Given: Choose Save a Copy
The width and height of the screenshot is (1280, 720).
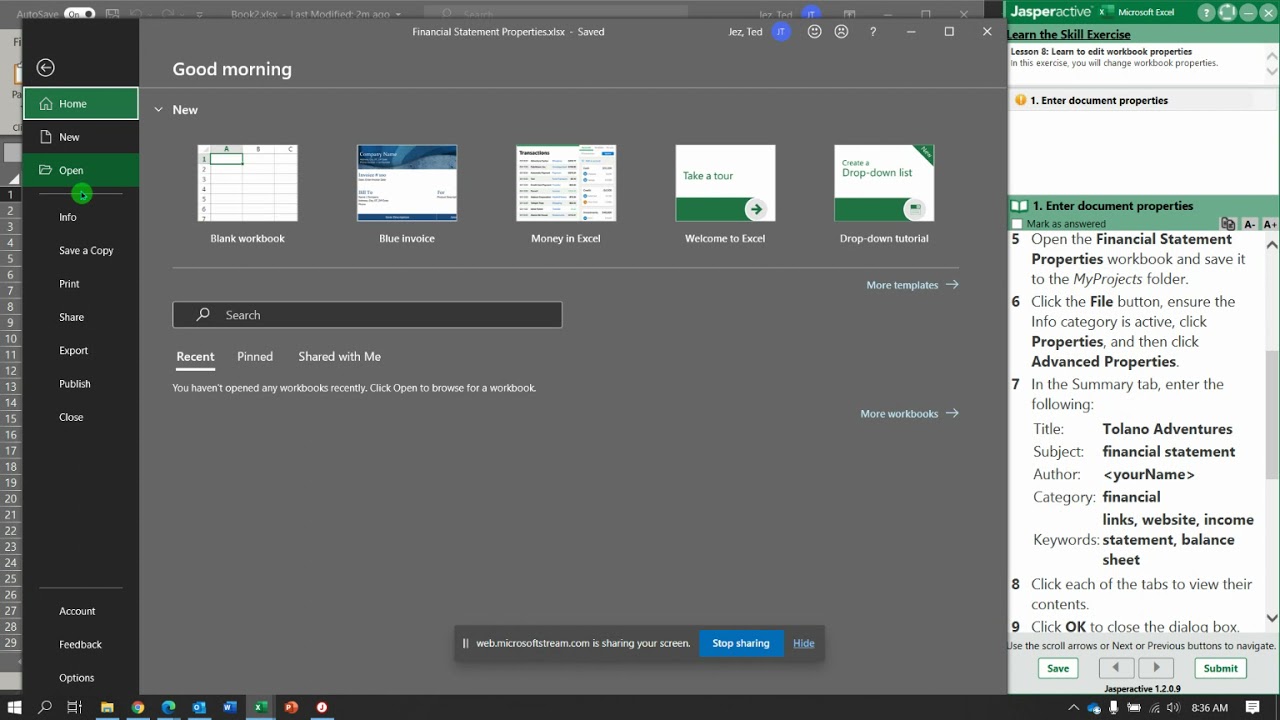Looking at the screenshot, I should 81,250.
